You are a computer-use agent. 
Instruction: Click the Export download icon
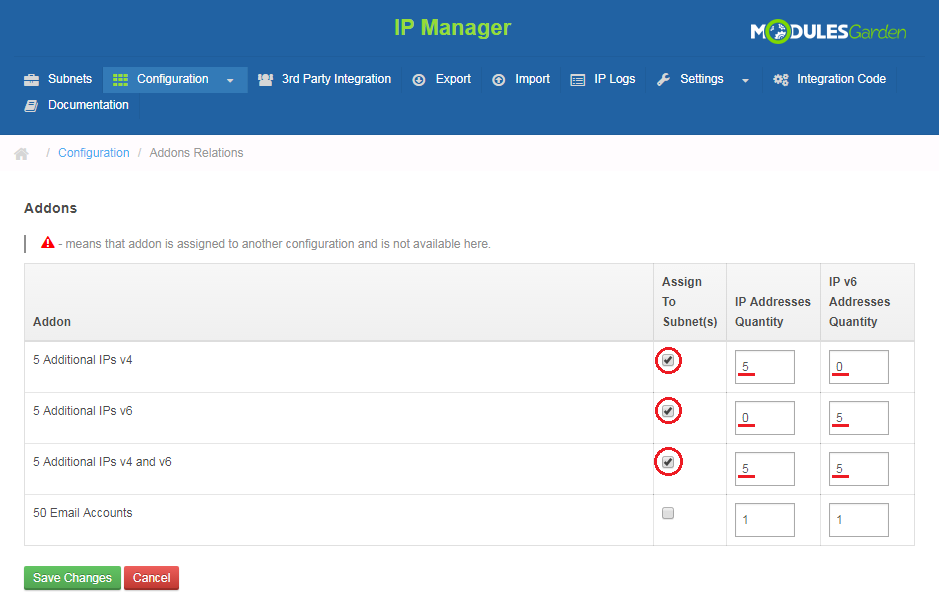click(419, 80)
